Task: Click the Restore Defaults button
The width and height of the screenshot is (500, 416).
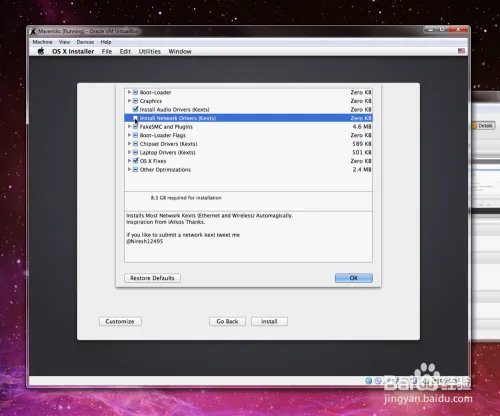Action: click(x=152, y=278)
